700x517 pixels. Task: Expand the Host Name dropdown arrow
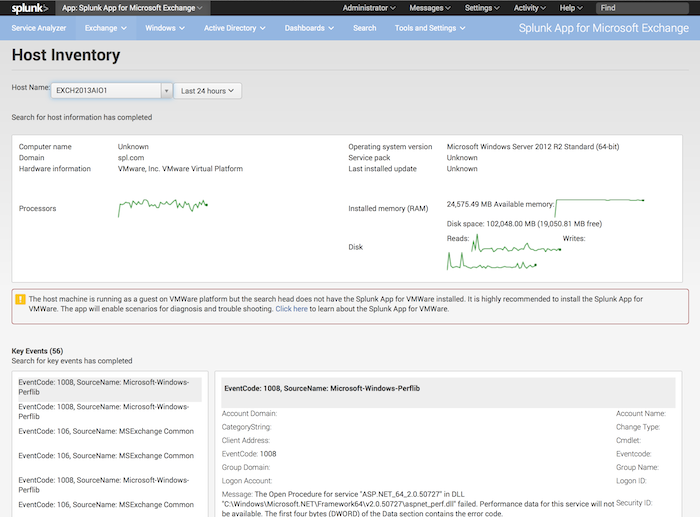(167, 91)
